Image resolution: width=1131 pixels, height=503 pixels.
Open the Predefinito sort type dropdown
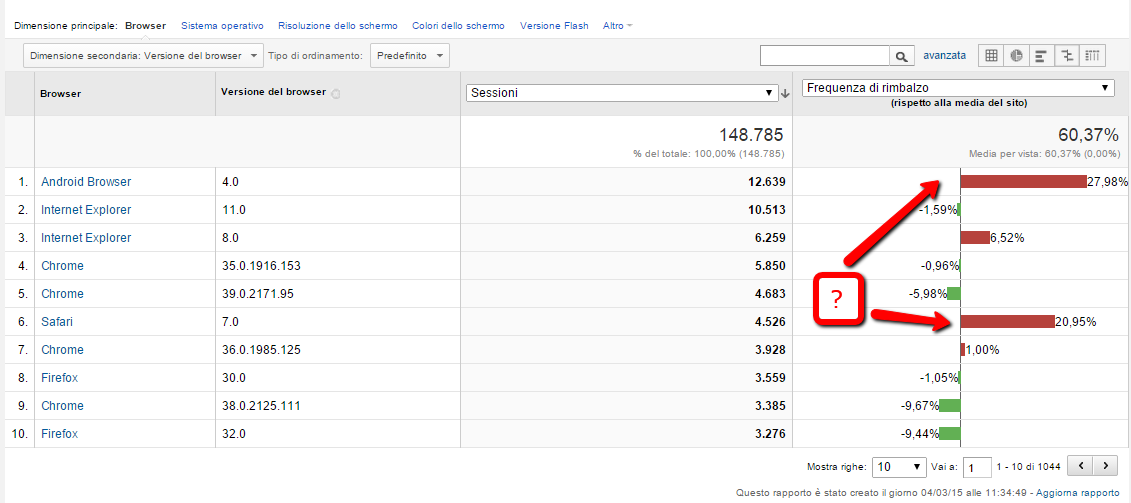pos(409,56)
